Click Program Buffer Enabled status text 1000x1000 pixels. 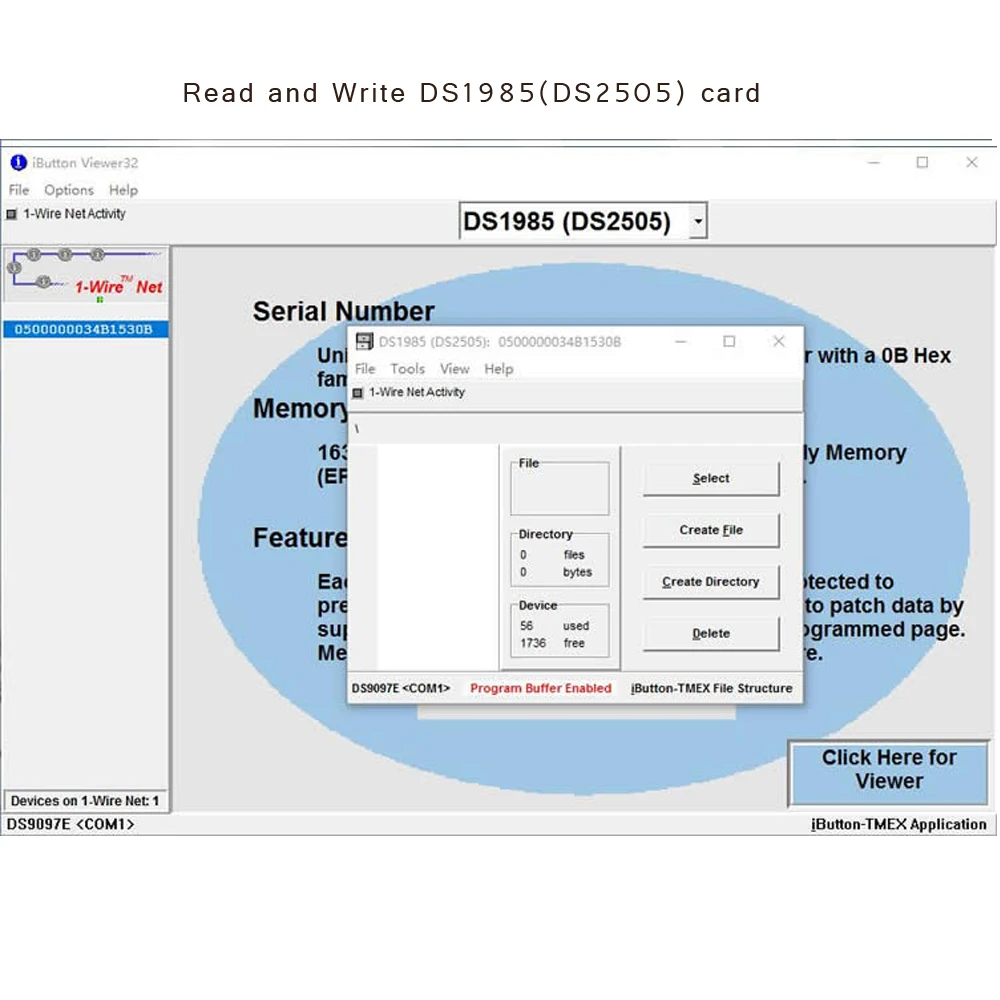point(541,688)
